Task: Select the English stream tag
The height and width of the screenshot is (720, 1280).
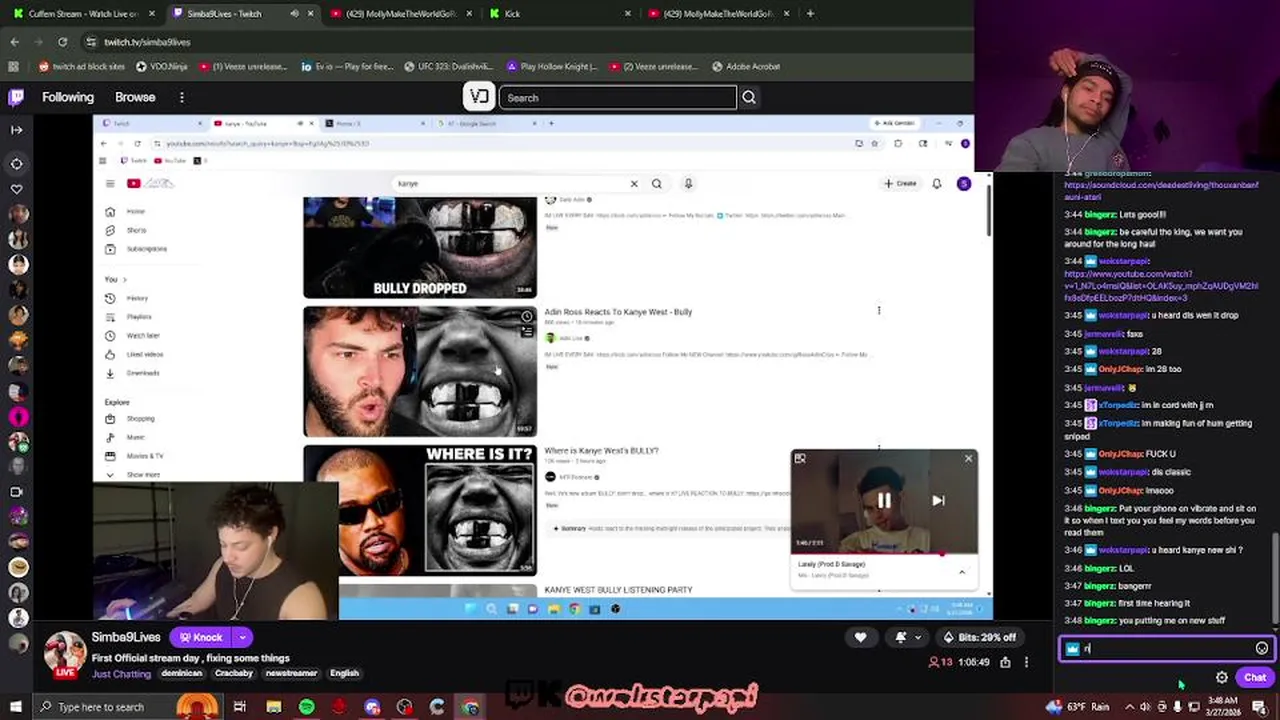Action: (x=344, y=673)
